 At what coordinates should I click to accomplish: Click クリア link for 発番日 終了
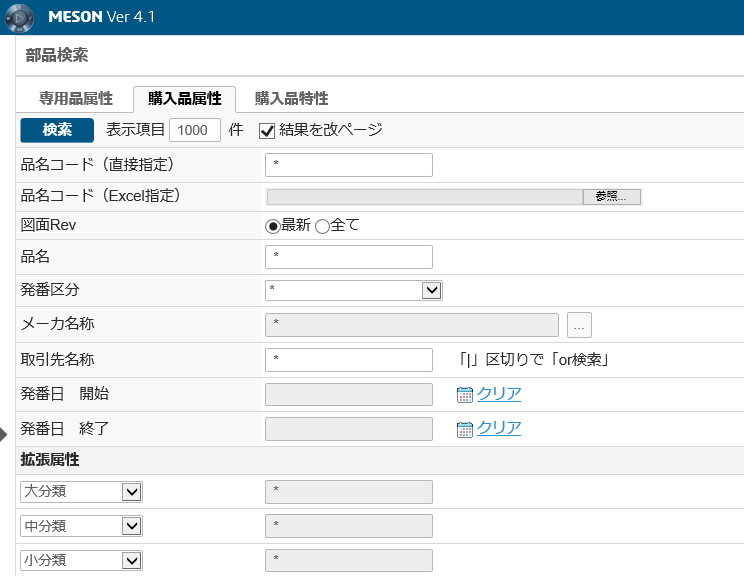click(x=499, y=428)
